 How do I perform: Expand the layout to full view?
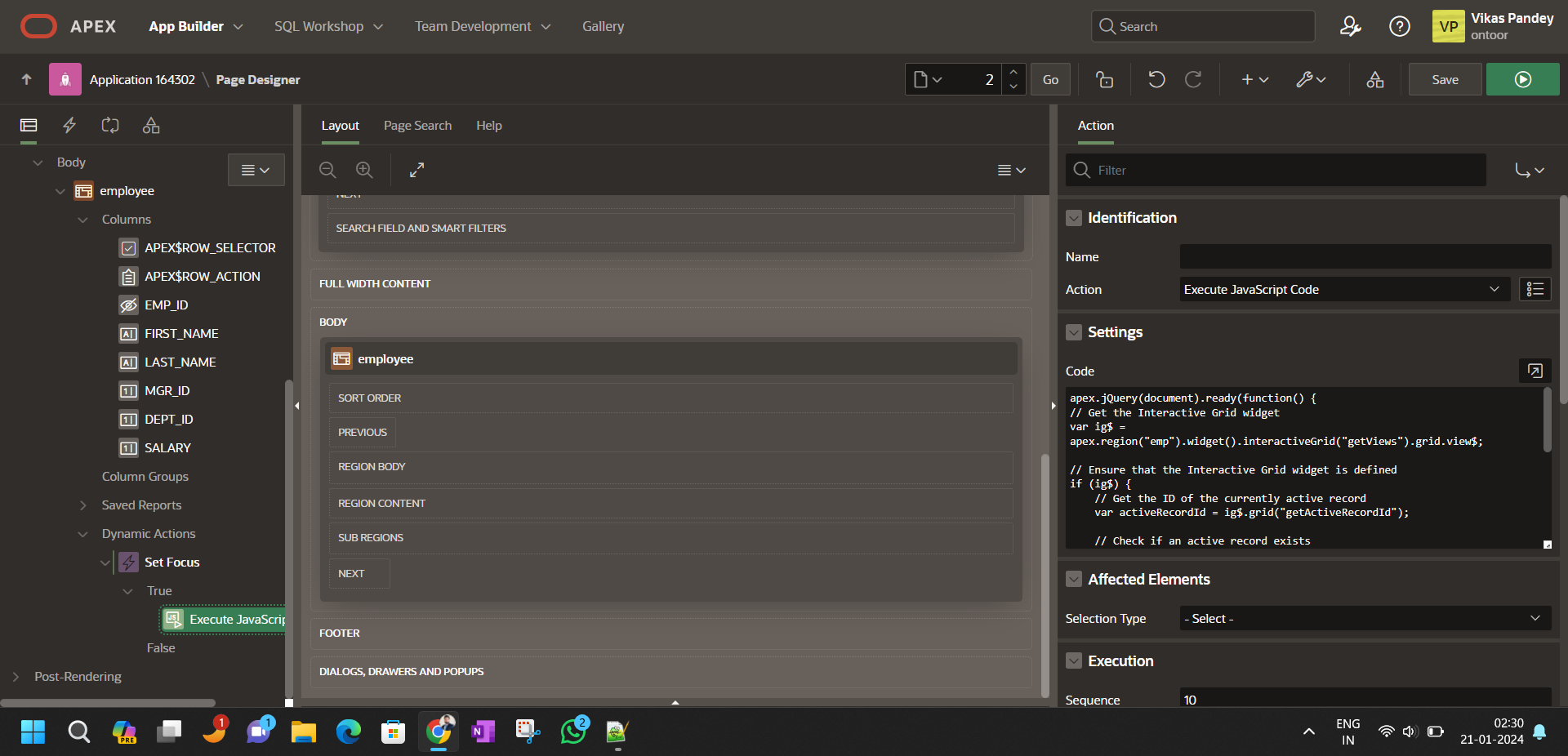click(416, 170)
